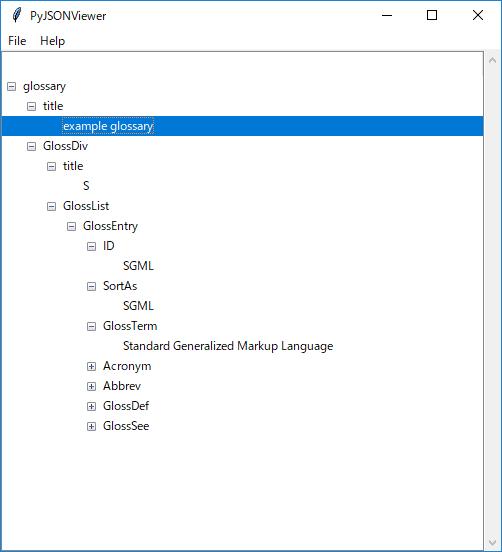The width and height of the screenshot is (502, 552).
Task: Select the Standard Generalized Markup Language value
Action: coord(228,346)
